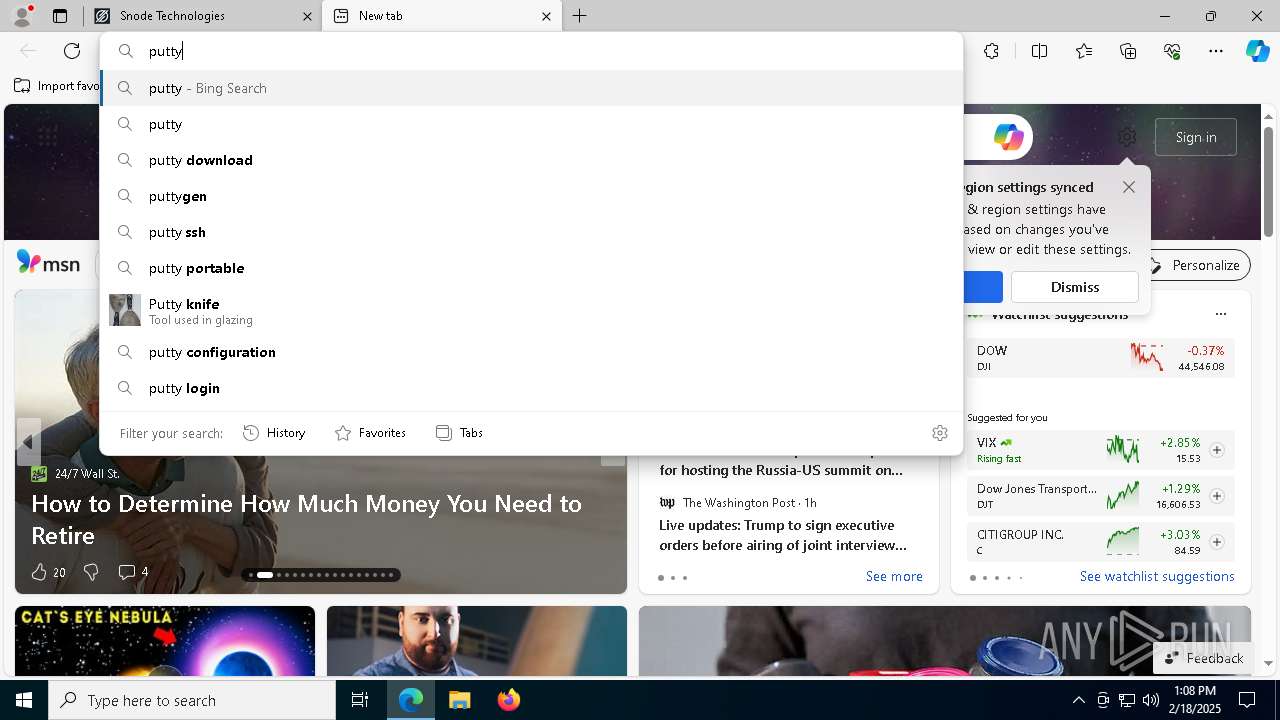Image resolution: width=1280 pixels, height=720 pixels.
Task: Open the Washington Post live updates article
Action: coord(783,535)
